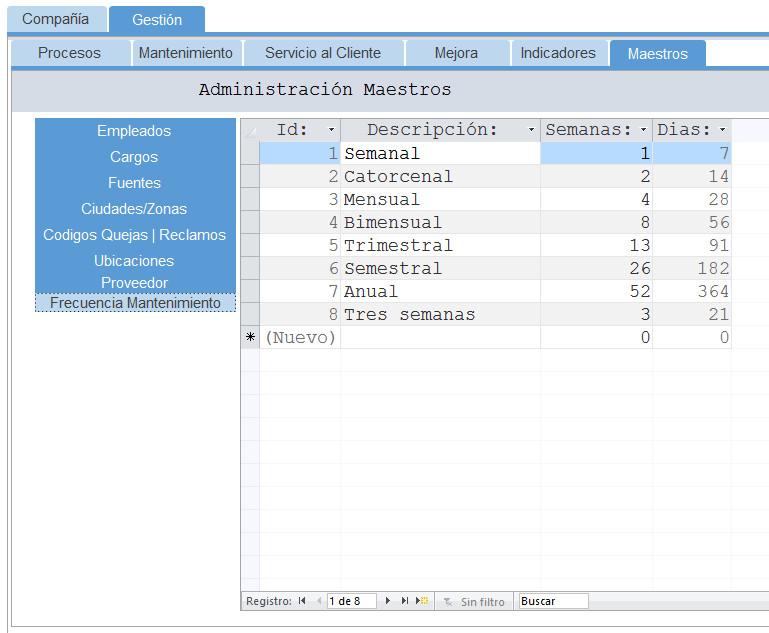This screenshot has width=769, height=633.
Task: Click the Codigos Quejas | Reclamos button
Action: point(134,235)
